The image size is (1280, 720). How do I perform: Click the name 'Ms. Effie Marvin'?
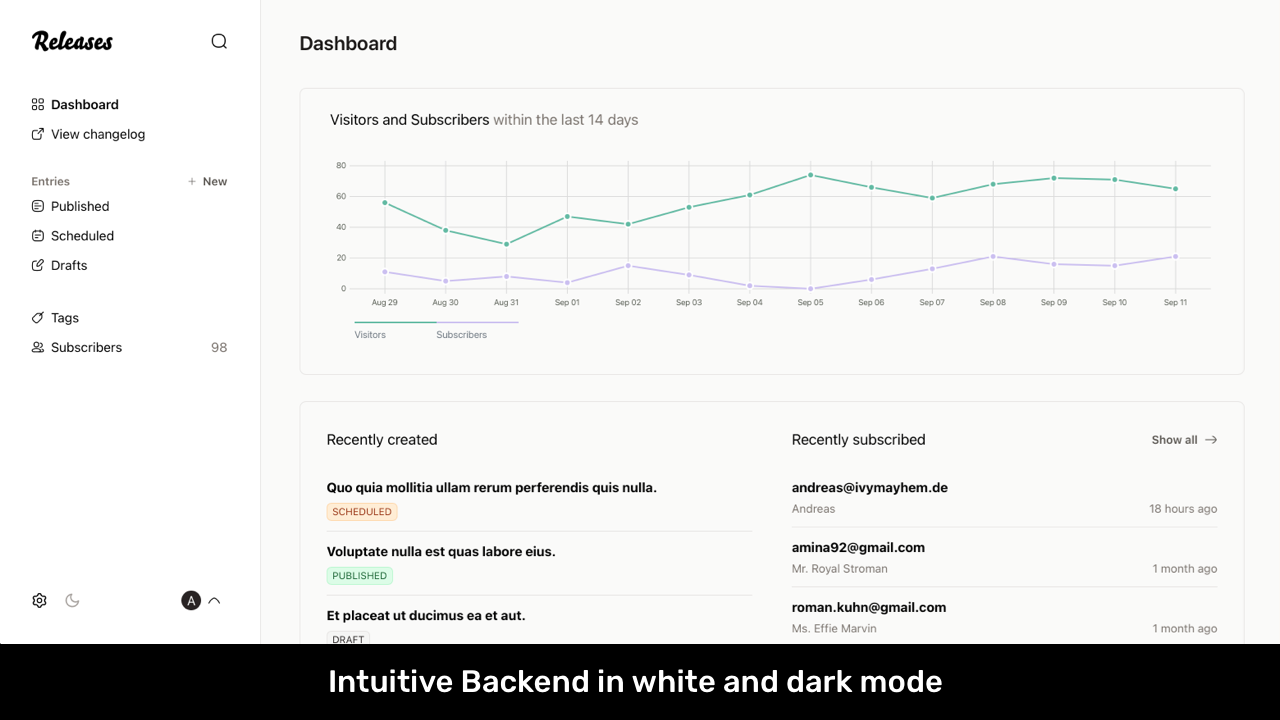834,629
